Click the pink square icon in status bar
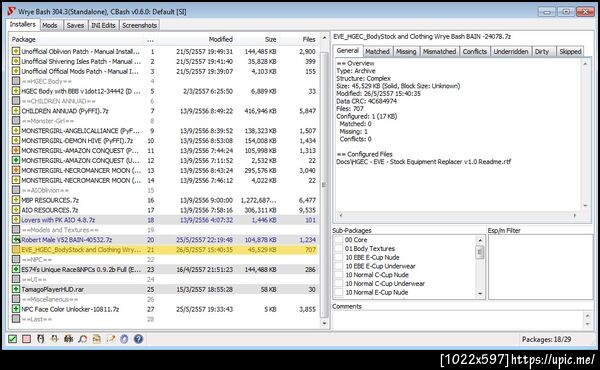 (x=26, y=339)
